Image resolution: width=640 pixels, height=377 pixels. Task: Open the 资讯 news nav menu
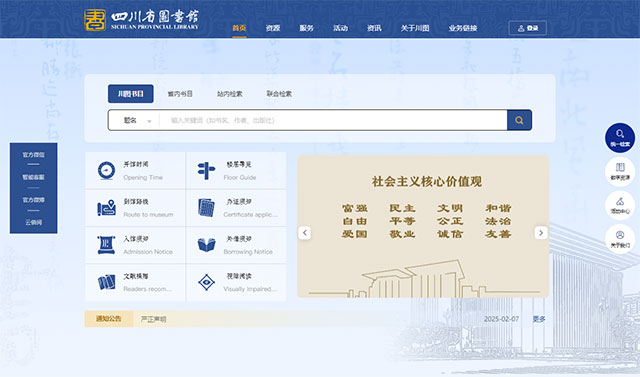374,28
